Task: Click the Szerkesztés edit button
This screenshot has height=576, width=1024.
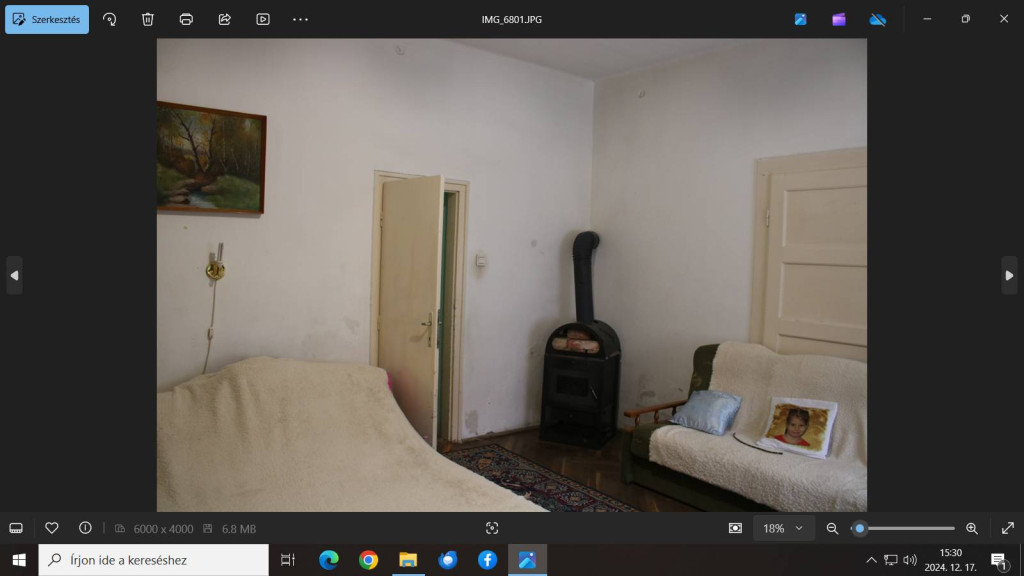Action: point(47,19)
